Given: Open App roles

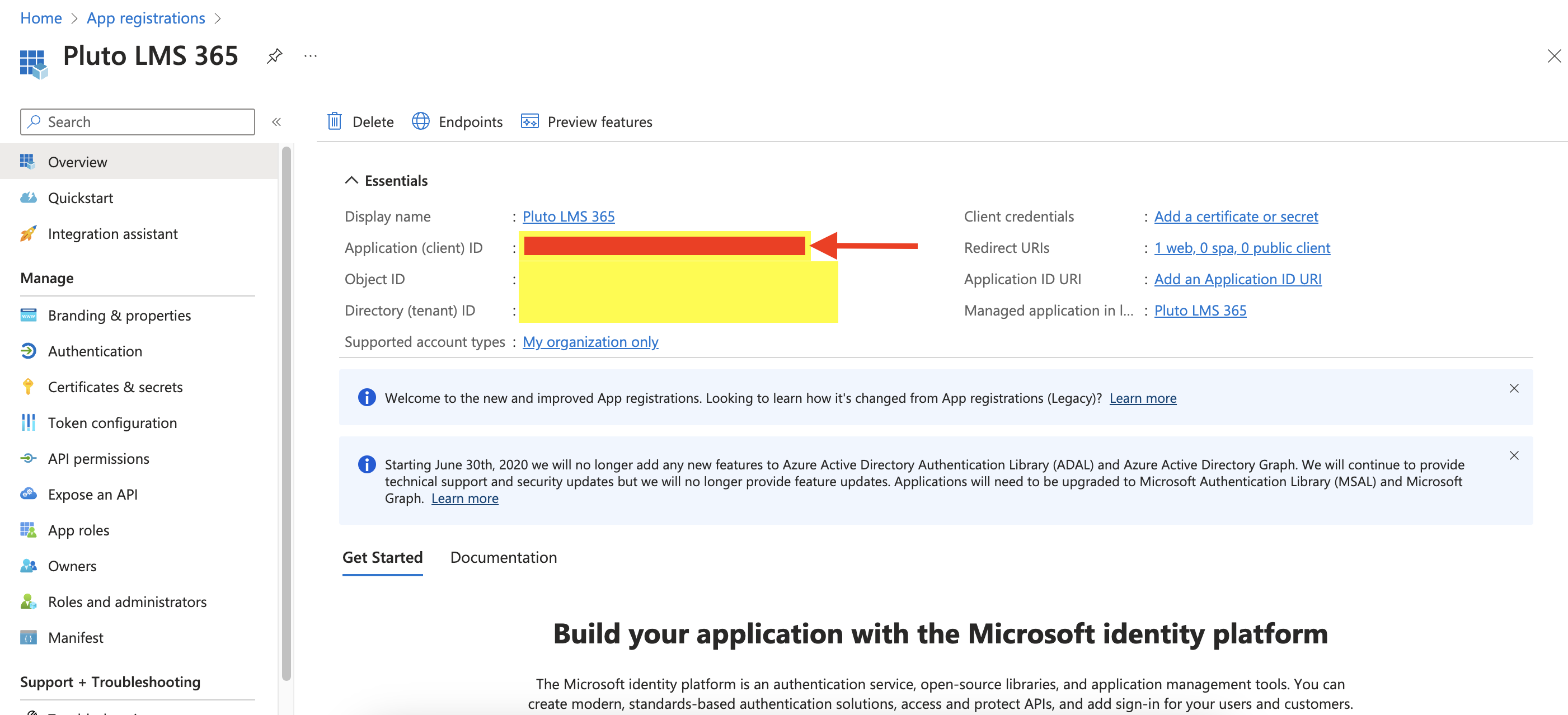Looking at the screenshot, I should pyautogui.click(x=139, y=529).
